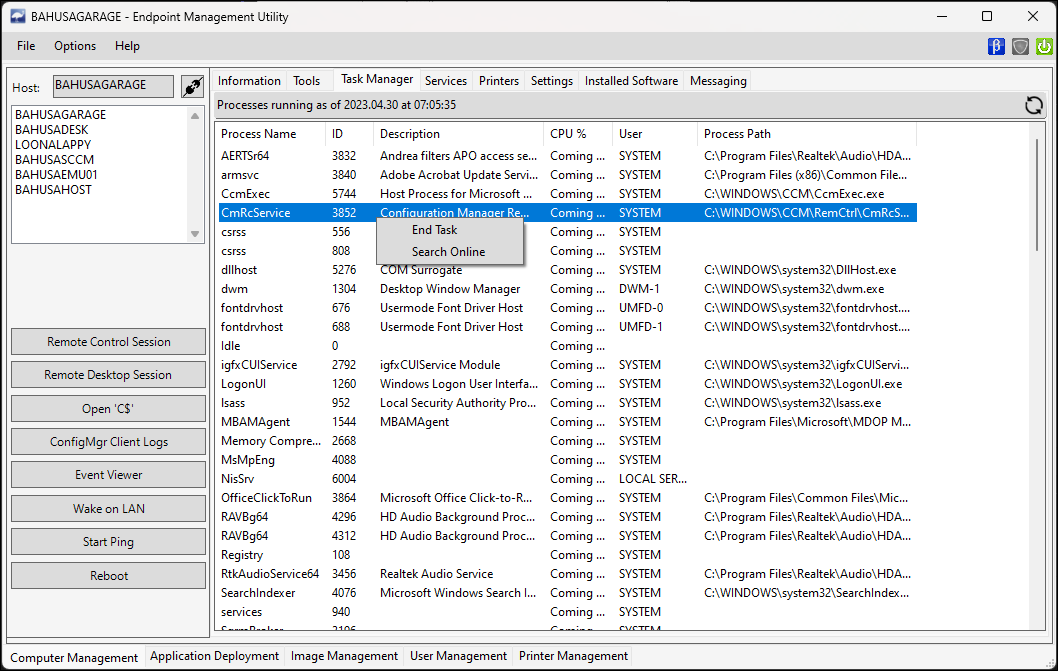Screen dimensions: 1058x671
Task: Switch to the Information tab
Action: [x=249, y=81]
